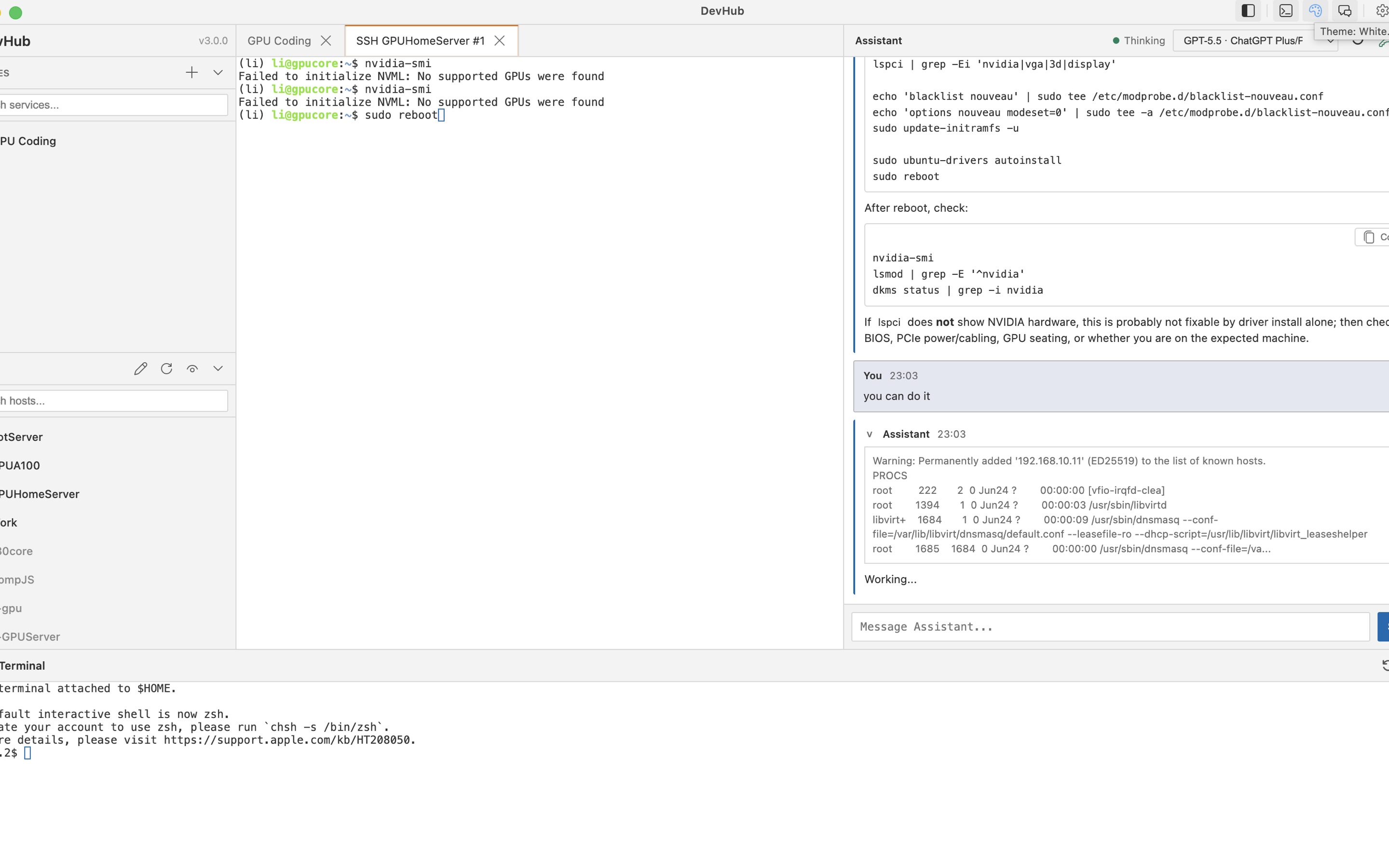Click the macOS green maximize window button
The height and width of the screenshot is (868, 1389).
click(16, 13)
